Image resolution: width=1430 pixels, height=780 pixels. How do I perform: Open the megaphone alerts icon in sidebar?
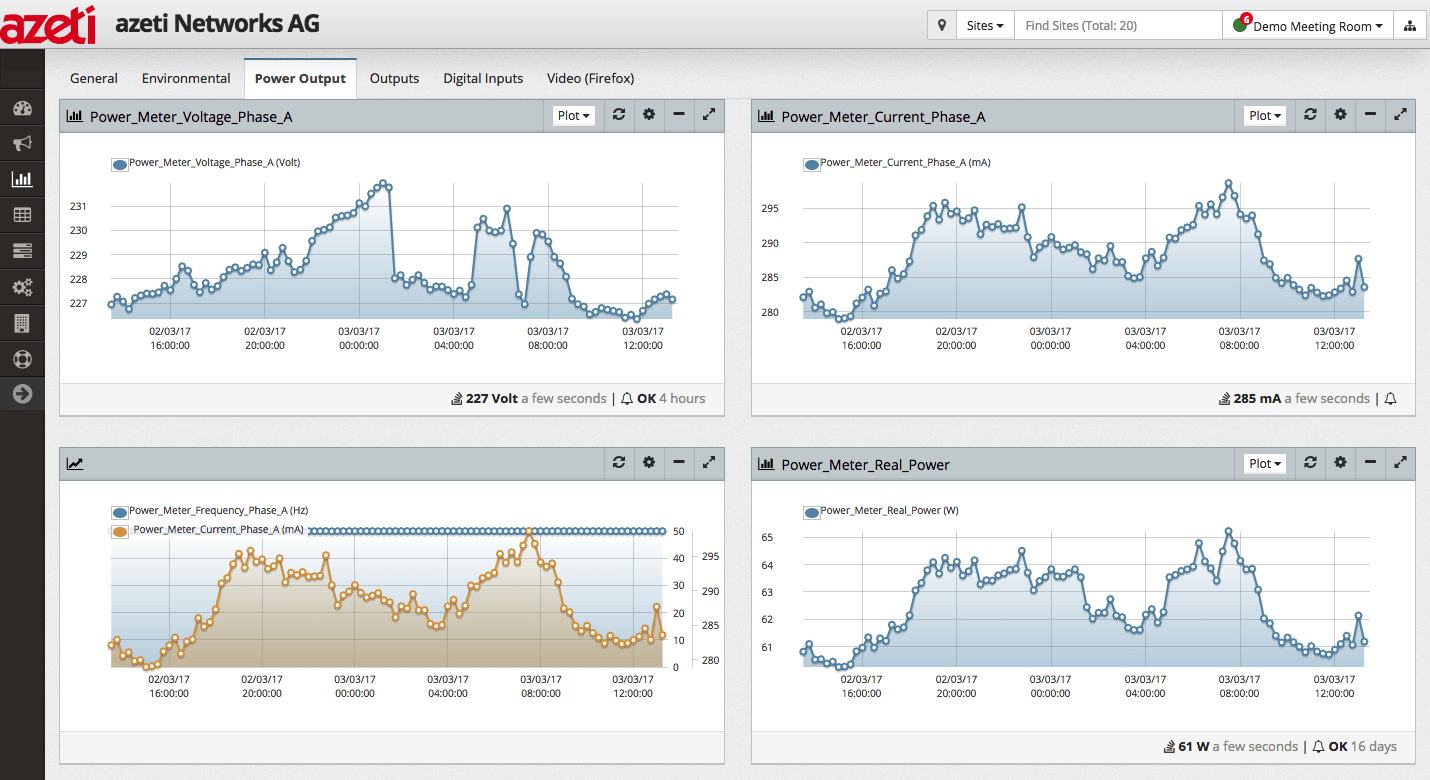pyautogui.click(x=22, y=144)
